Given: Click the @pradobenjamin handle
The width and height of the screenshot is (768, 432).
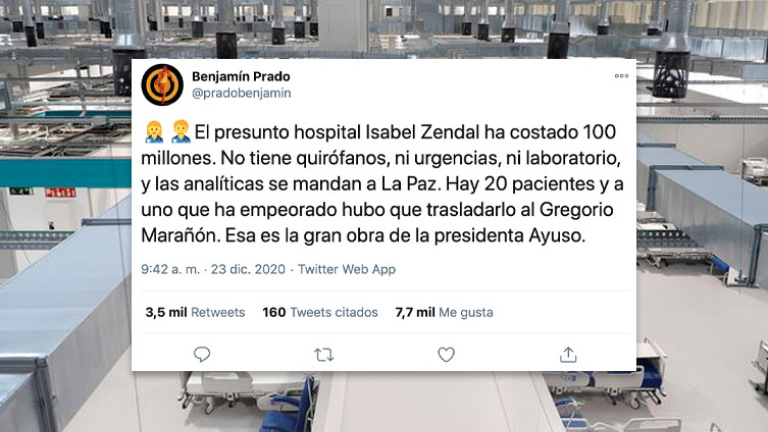Looking at the screenshot, I should (x=241, y=93).
